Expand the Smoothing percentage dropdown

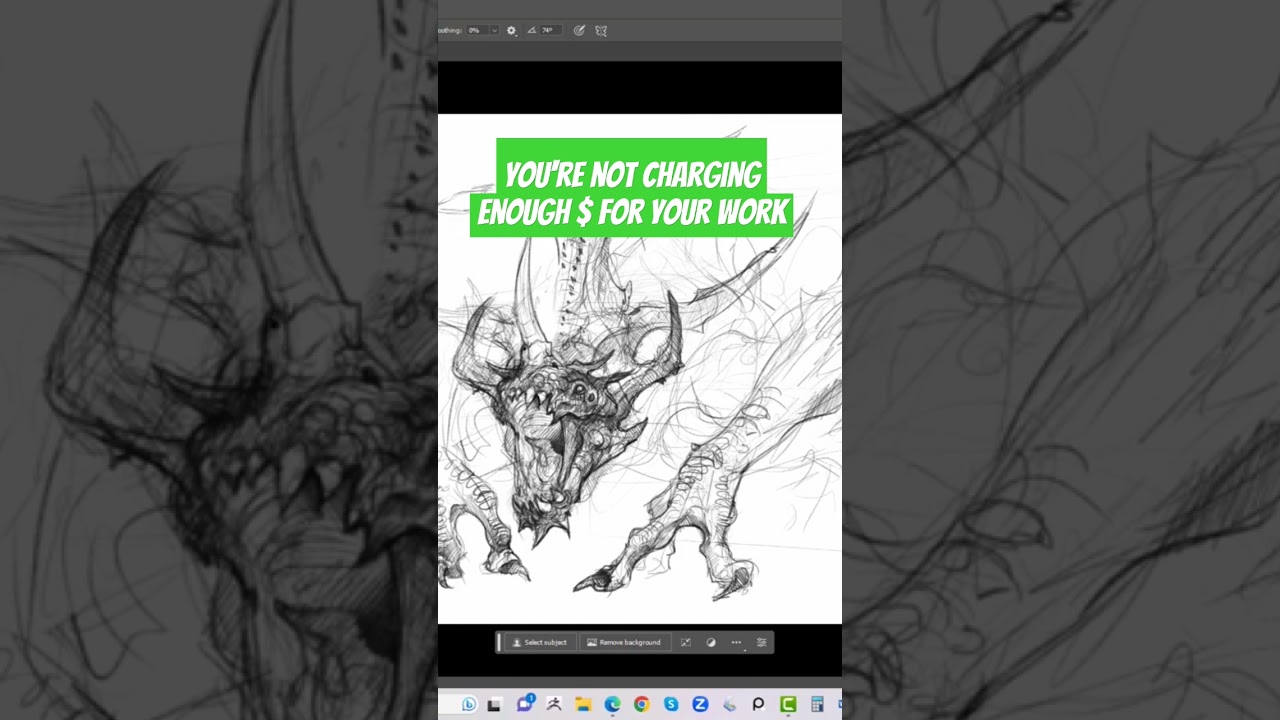pos(494,31)
